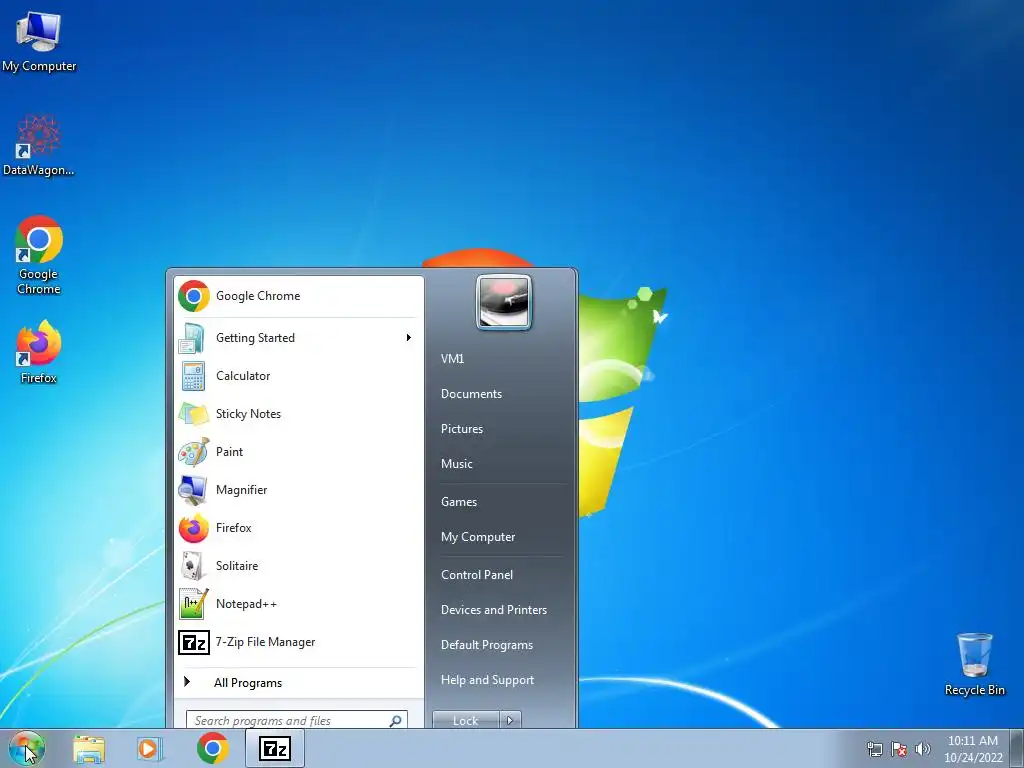
Task: Open Calculator via its Start menu icon
Action: 193,376
